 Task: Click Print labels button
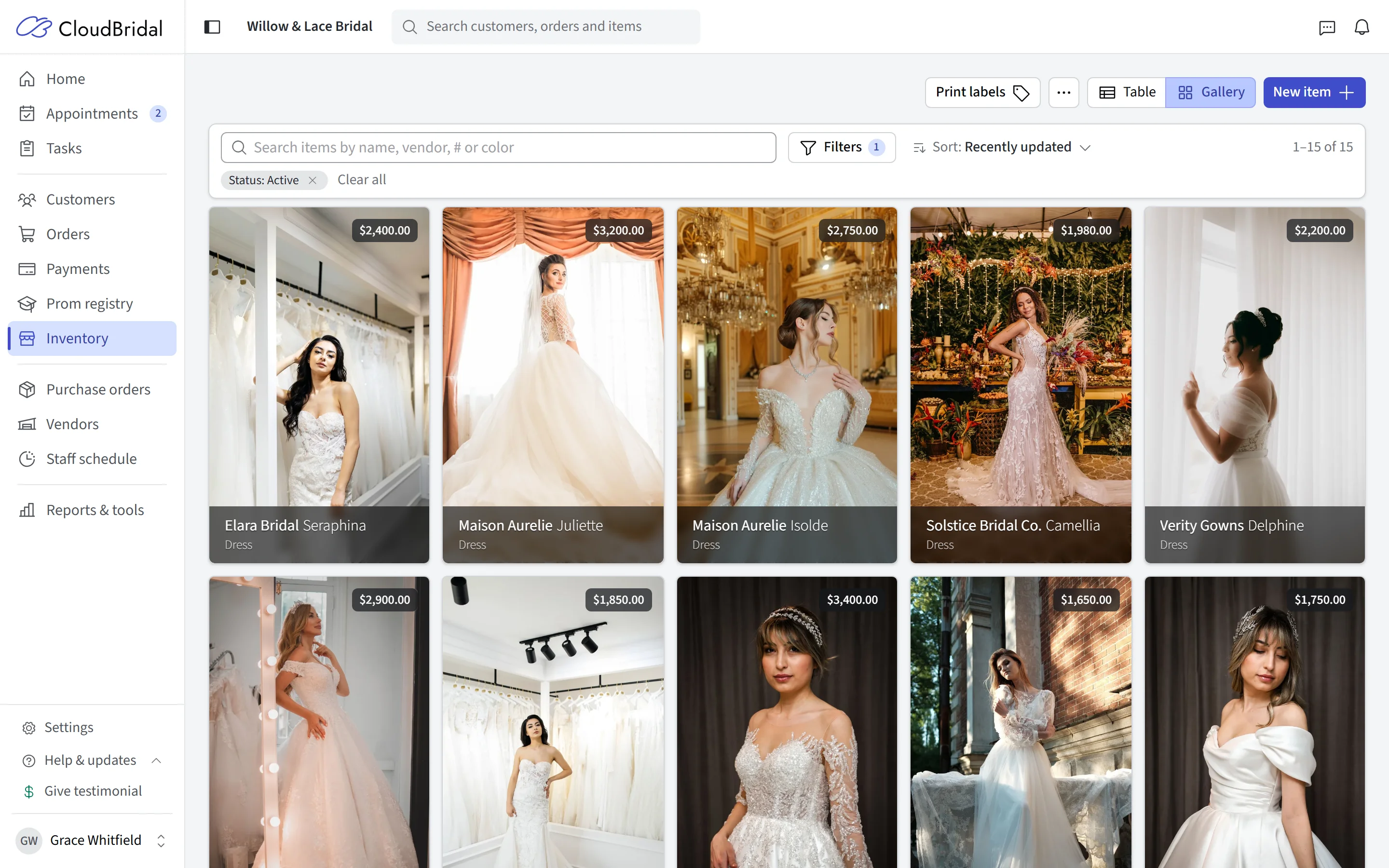982,93
